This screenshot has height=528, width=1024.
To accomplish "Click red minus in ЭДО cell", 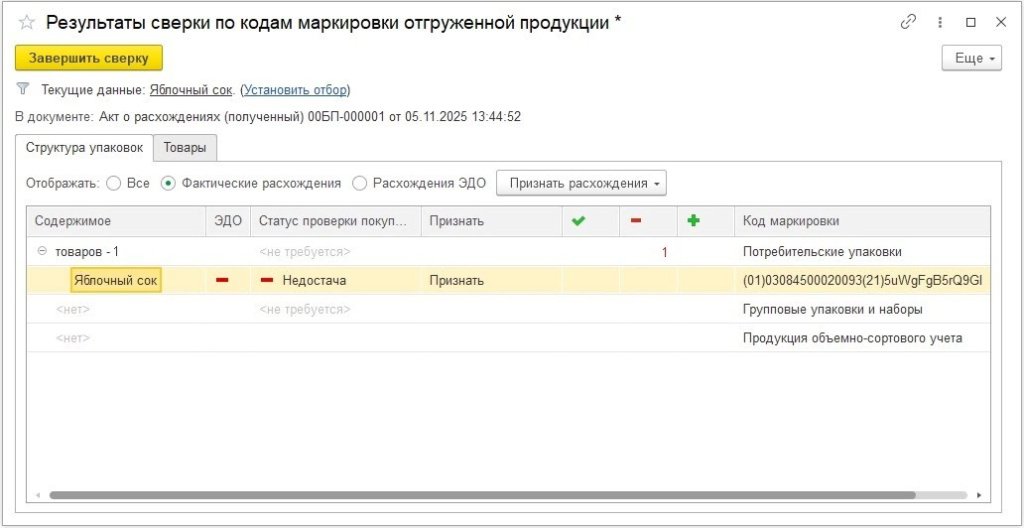I will click(x=222, y=280).
